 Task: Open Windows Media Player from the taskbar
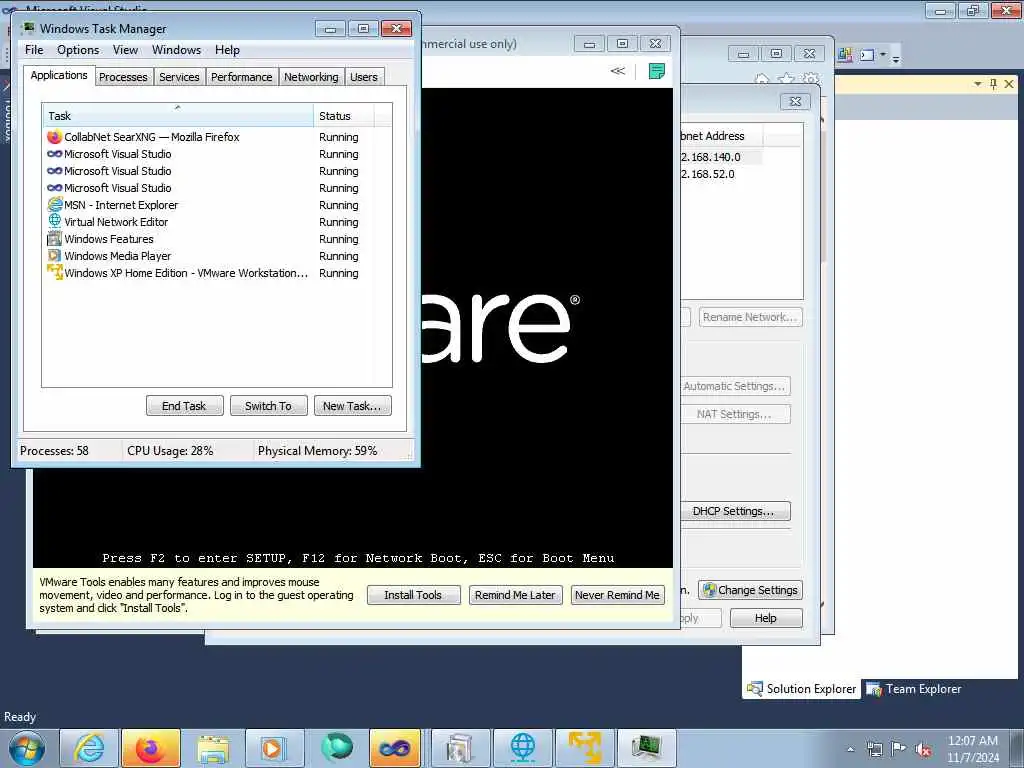(274, 748)
